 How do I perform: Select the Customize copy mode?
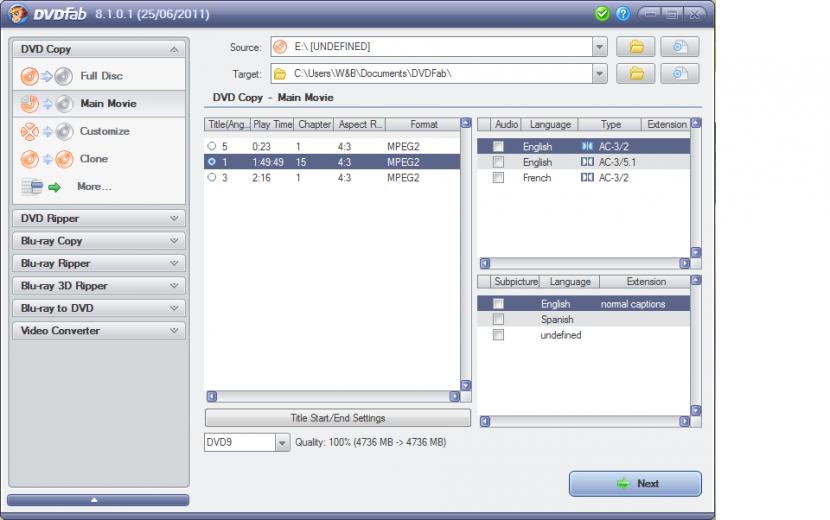click(x=99, y=131)
